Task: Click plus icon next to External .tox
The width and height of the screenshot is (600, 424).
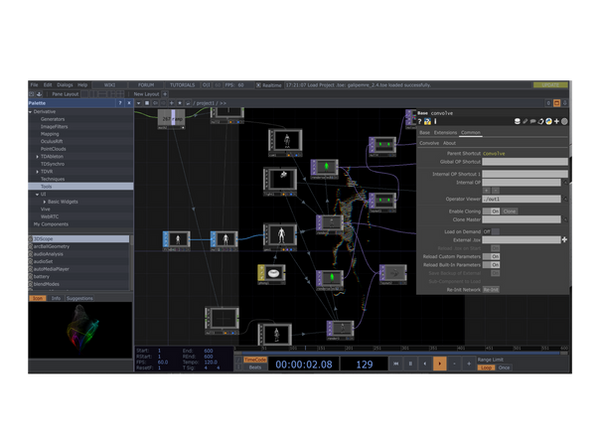Action: click(x=564, y=240)
